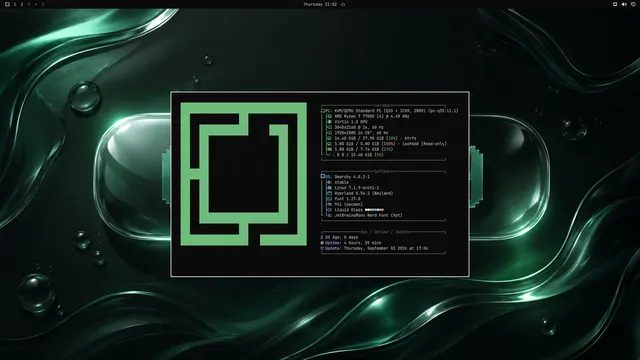Click memory text '1.88 GiB / 7.74 GiB'
640x360 pixels.
(357, 149)
